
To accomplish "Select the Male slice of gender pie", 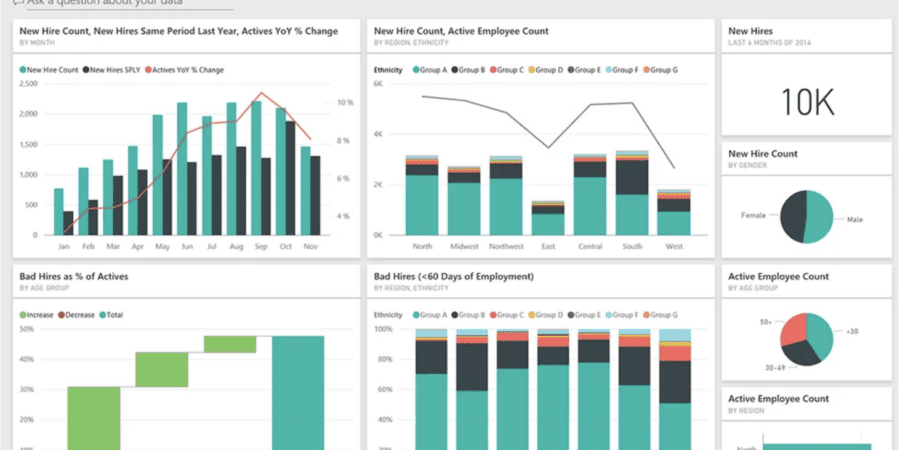I will point(820,217).
